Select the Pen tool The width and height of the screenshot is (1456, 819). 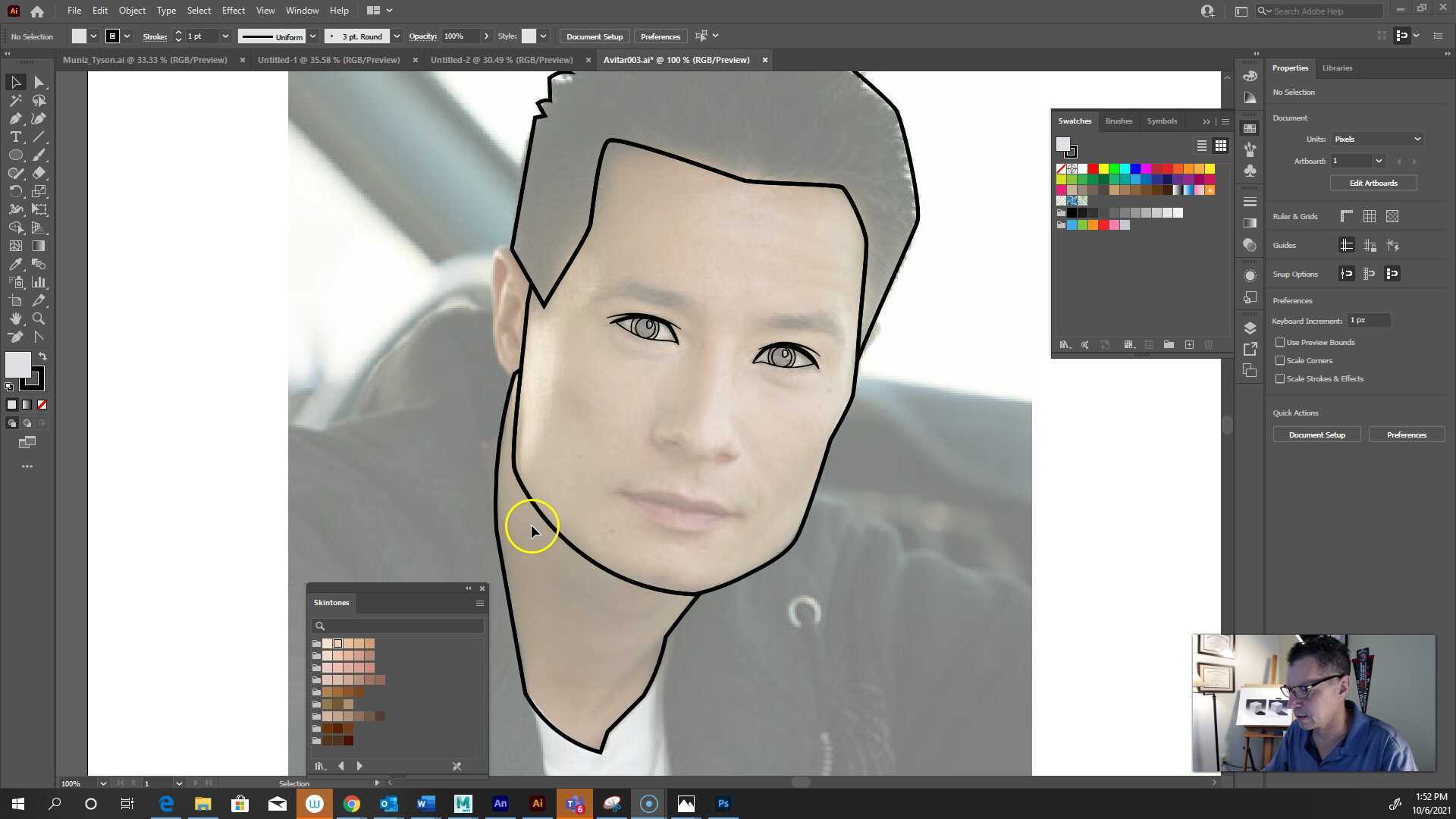click(x=15, y=118)
